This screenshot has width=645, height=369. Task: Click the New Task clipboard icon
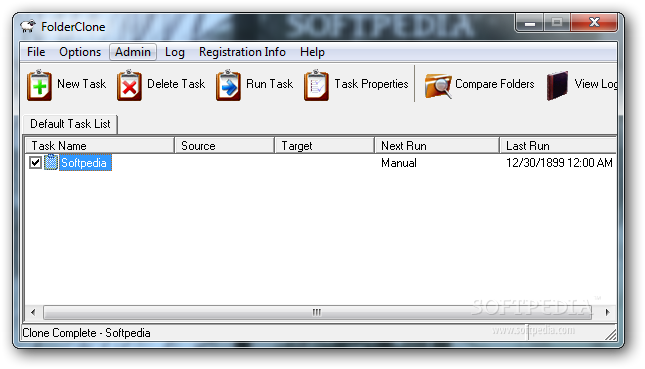click(39, 85)
